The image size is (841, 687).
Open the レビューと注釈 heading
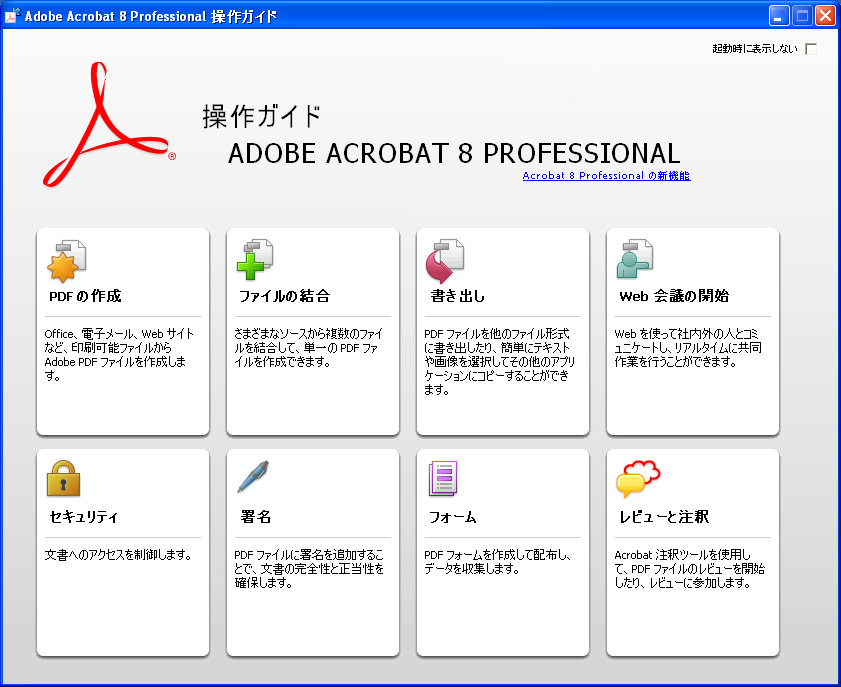pyautogui.click(x=664, y=517)
